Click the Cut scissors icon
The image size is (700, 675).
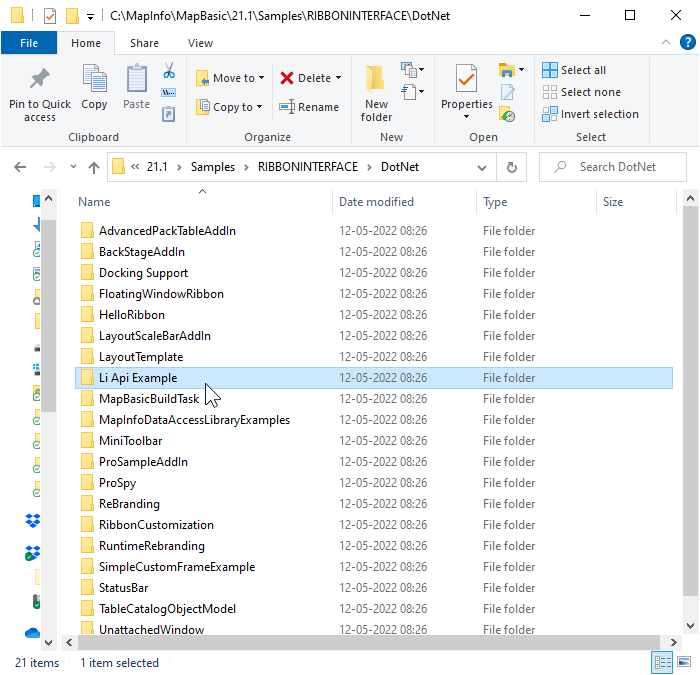tap(169, 71)
